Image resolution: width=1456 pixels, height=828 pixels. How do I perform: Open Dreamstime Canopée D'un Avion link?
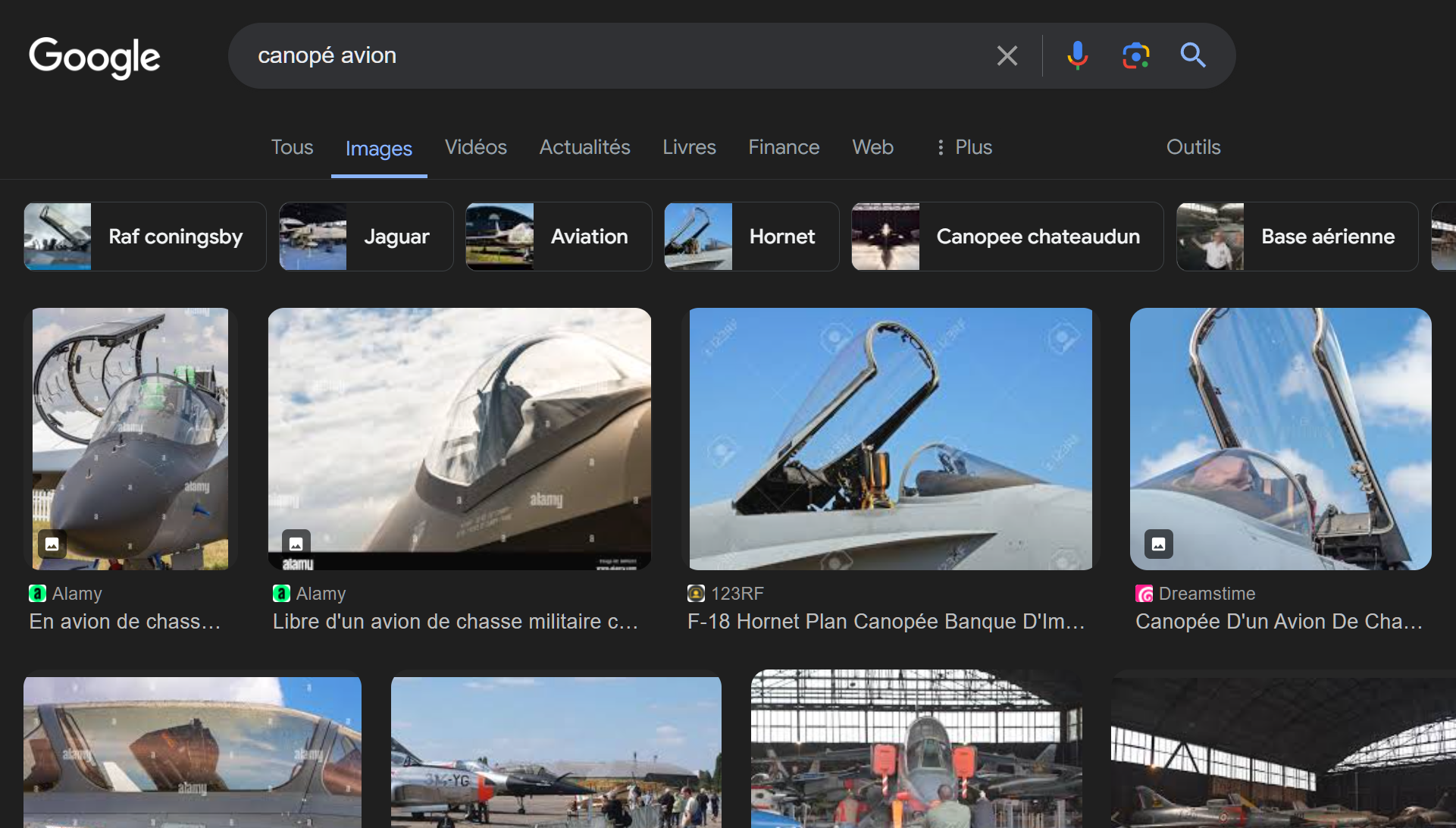pyautogui.click(x=1278, y=622)
